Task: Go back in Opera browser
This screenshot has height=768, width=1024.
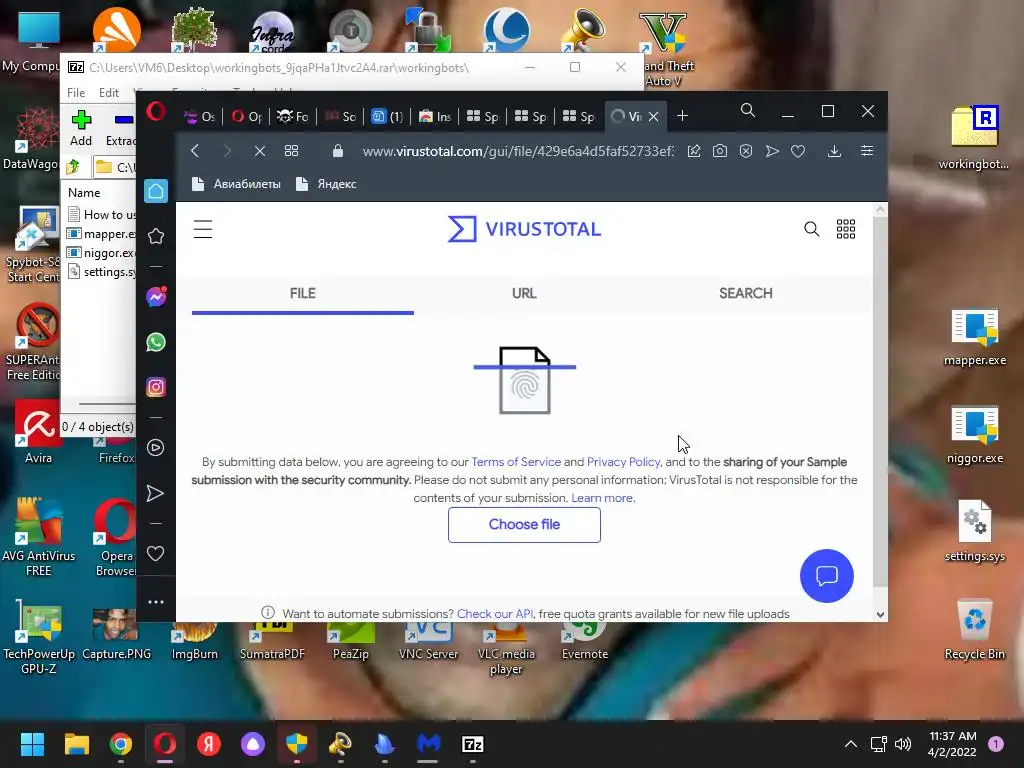Action: pyautogui.click(x=195, y=151)
